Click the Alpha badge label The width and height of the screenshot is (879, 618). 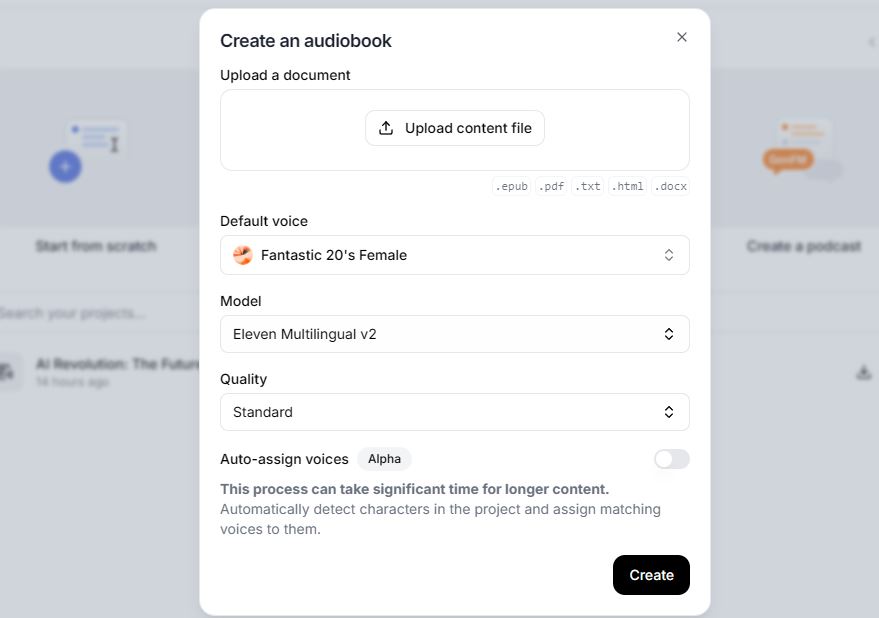coord(384,459)
